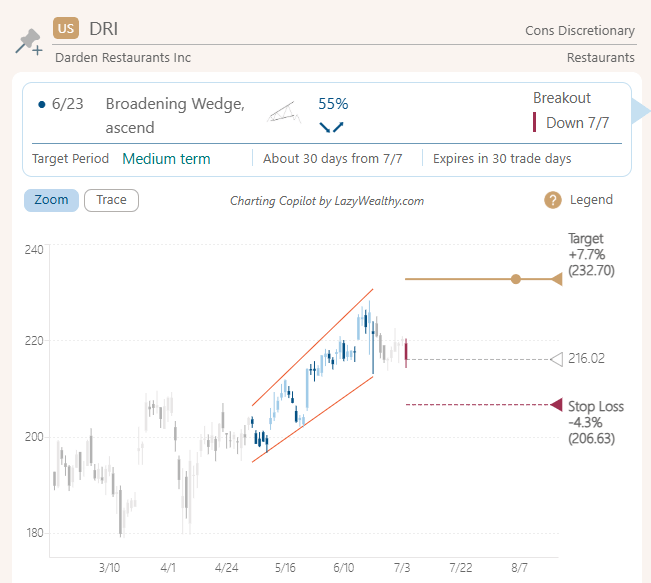Click the US market badge

coord(67,28)
